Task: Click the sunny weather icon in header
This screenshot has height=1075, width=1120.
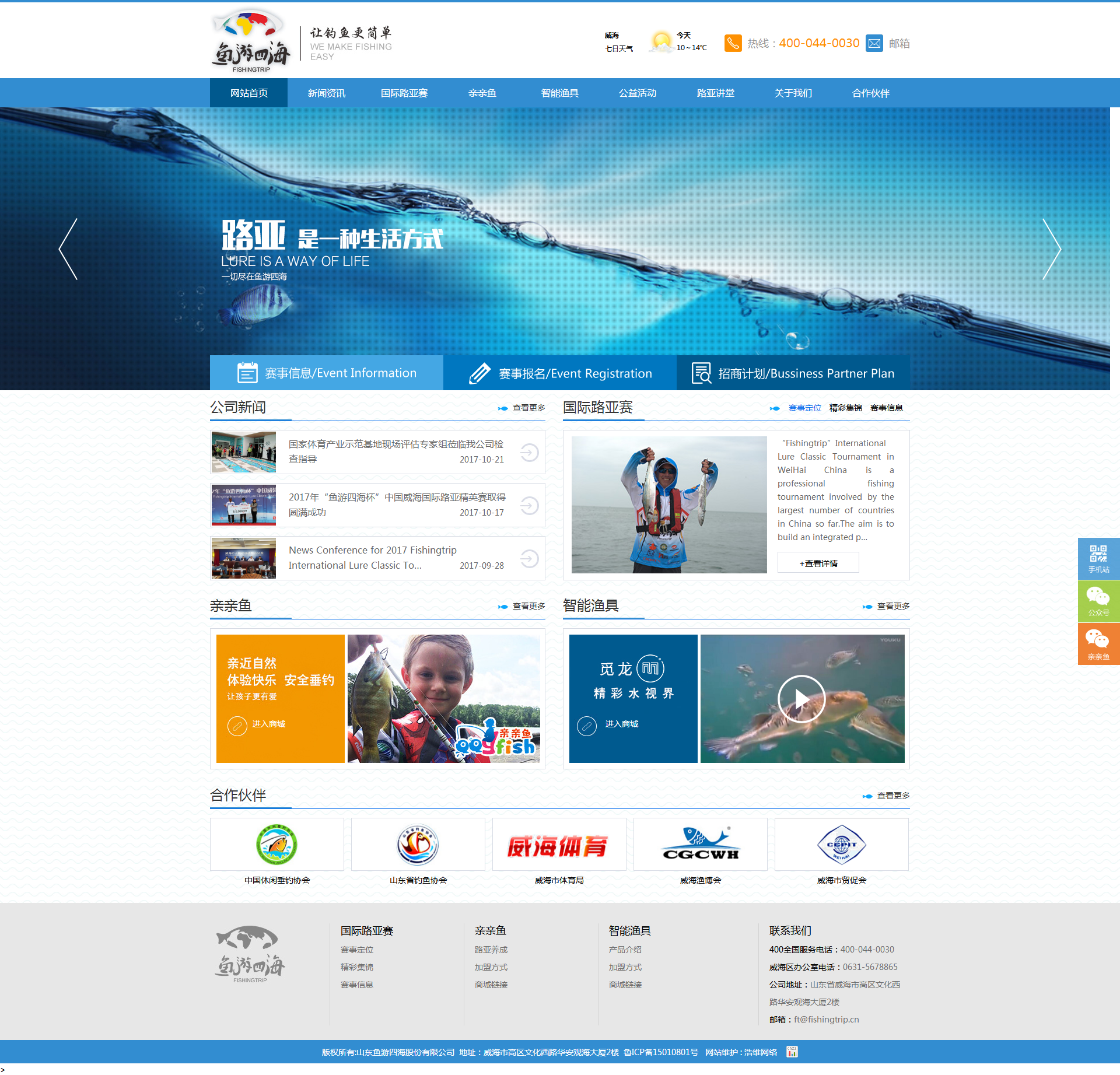Action: [661, 42]
